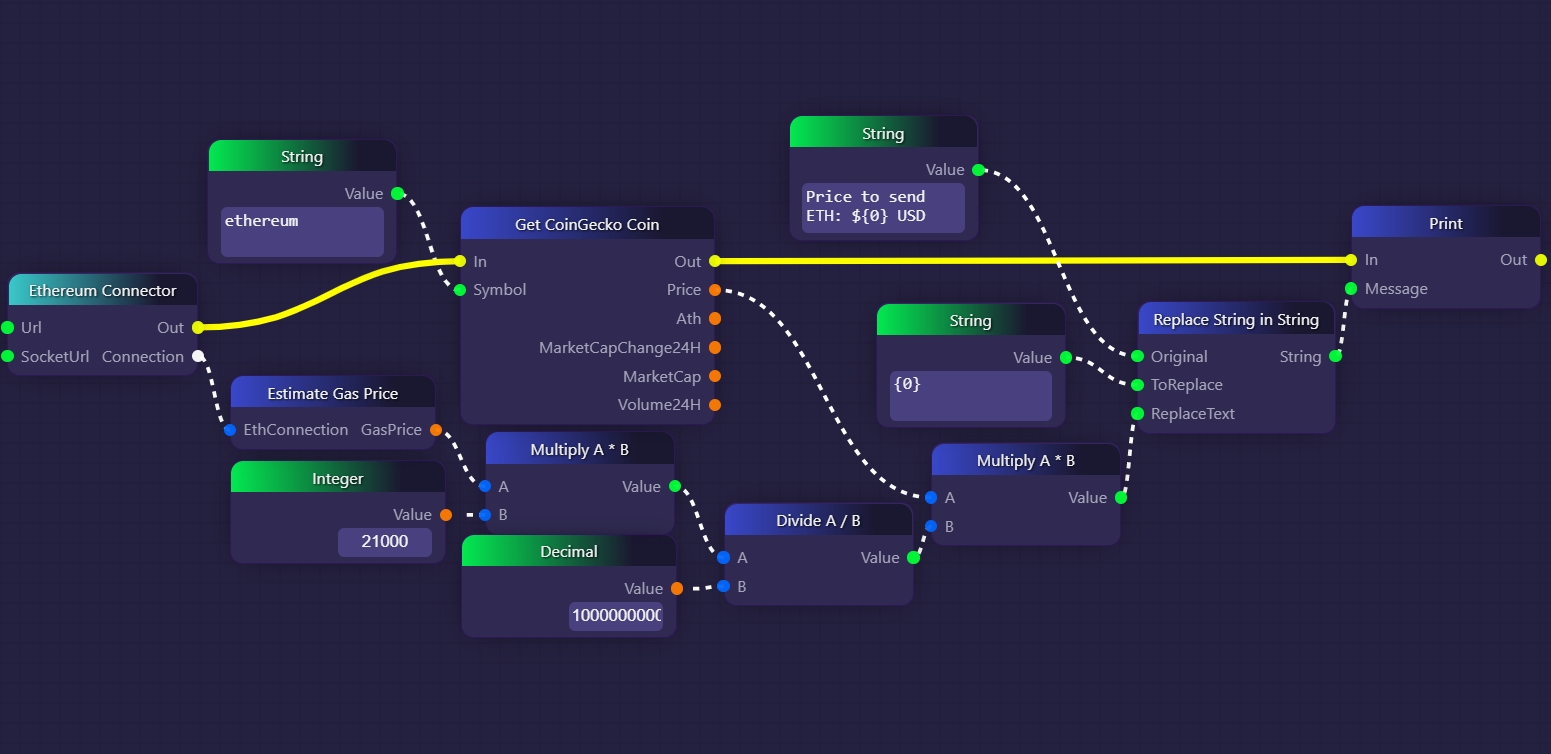Click the GasPrice output port

click(x=435, y=430)
